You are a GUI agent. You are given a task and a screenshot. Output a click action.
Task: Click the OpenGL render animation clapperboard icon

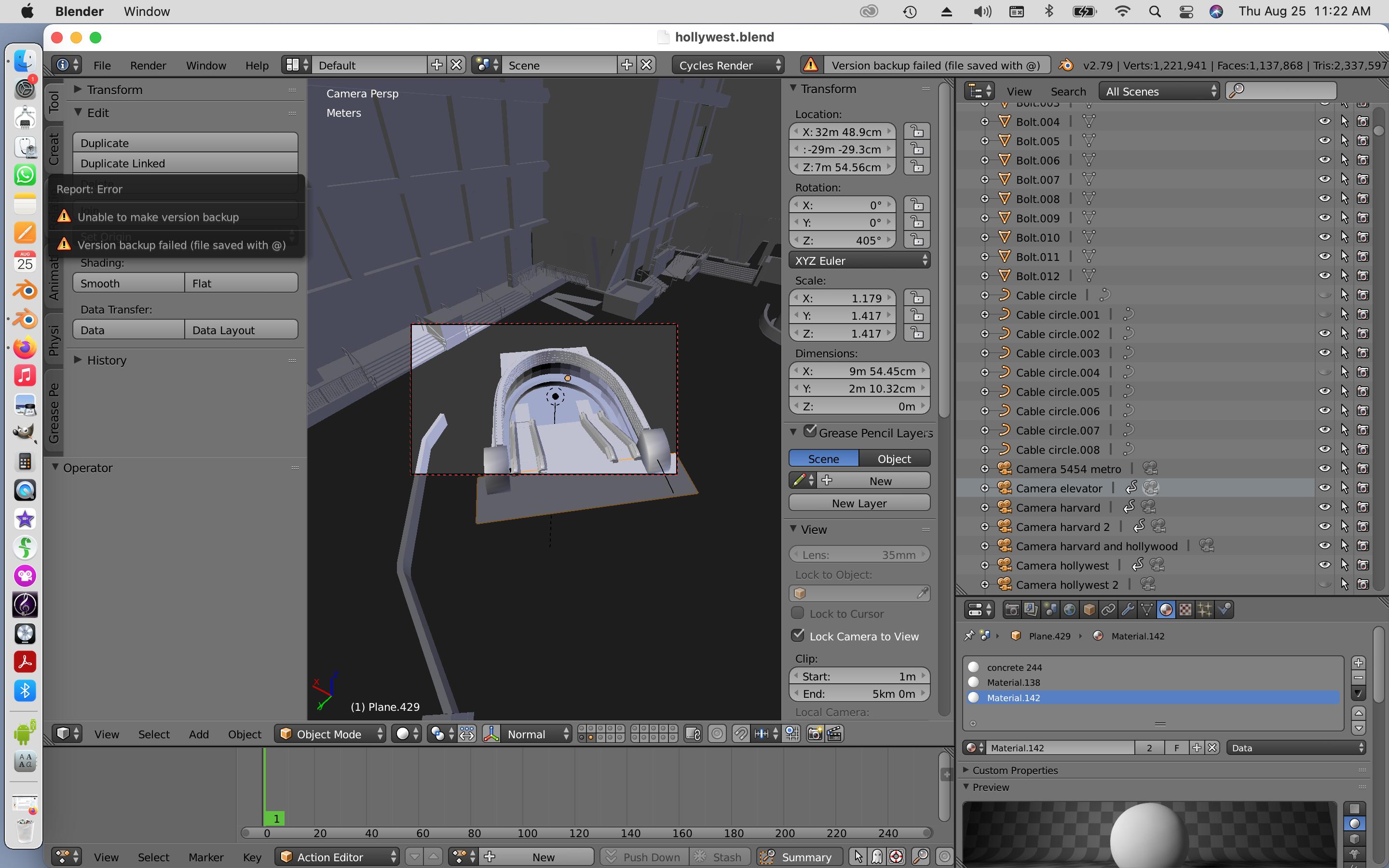(834, 733)
